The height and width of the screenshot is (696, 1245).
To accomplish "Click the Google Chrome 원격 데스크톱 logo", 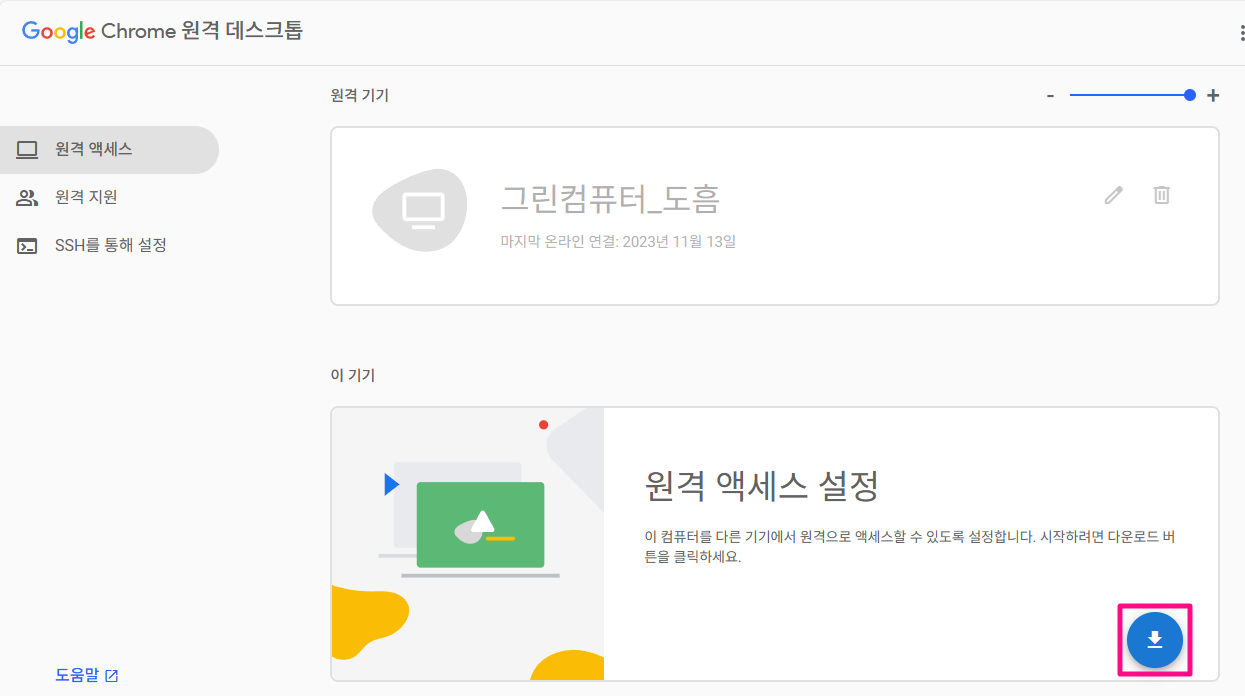I will pos(162,31).
